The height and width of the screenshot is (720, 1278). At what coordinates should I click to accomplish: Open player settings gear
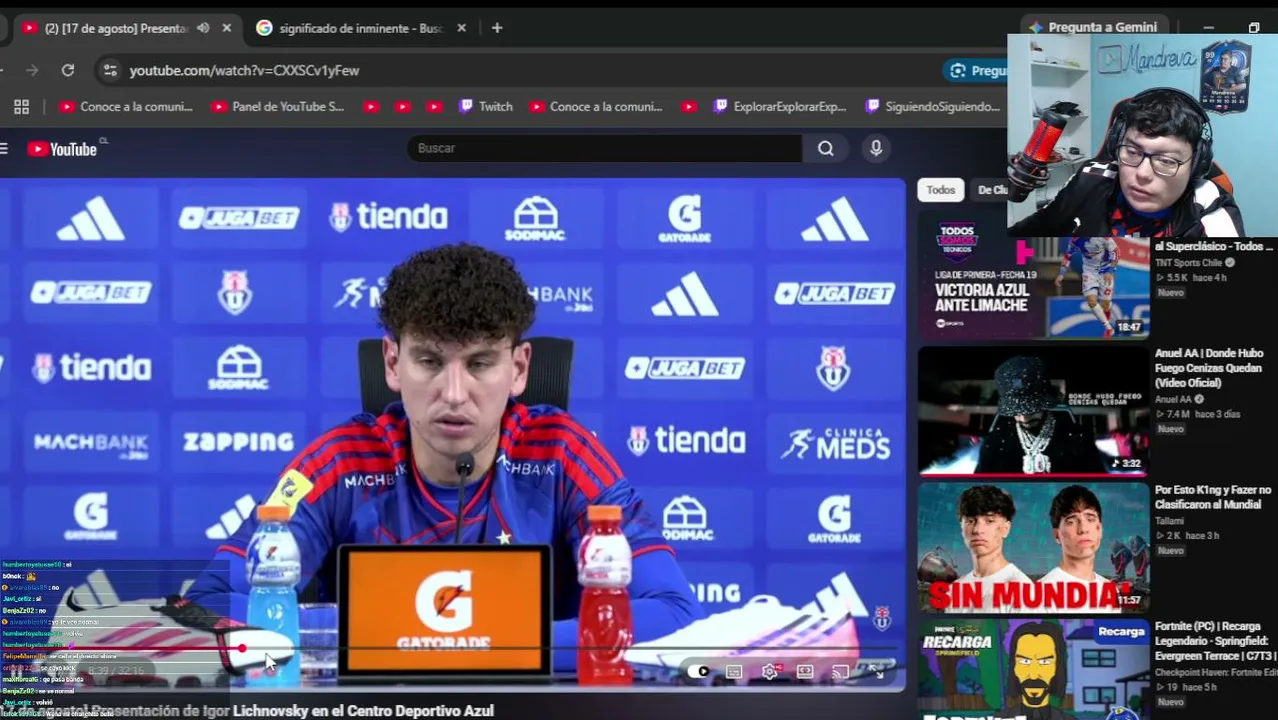point(769,672)
